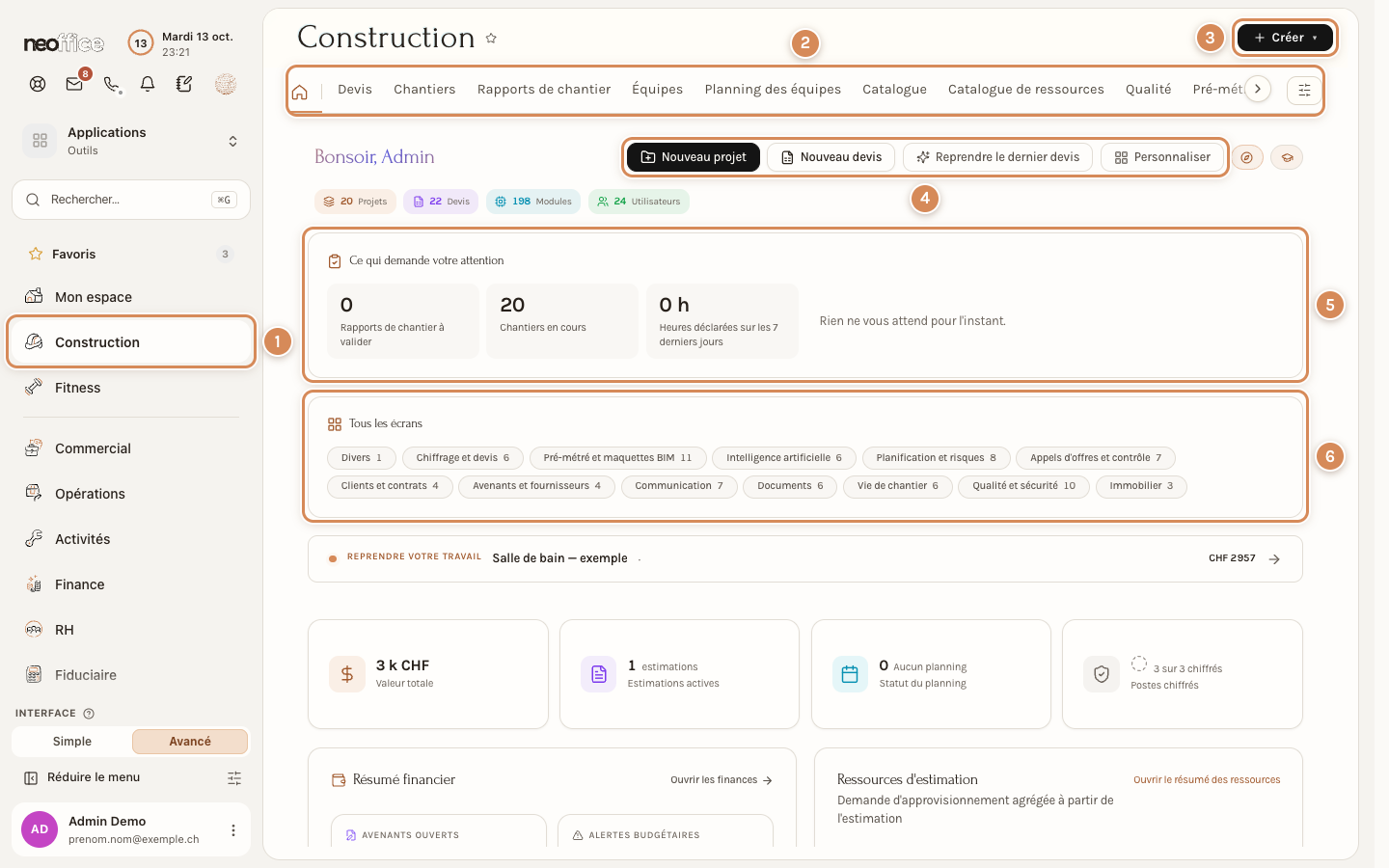
Task: Open the Créer dropdown button
Action: tap(1285, 38)
